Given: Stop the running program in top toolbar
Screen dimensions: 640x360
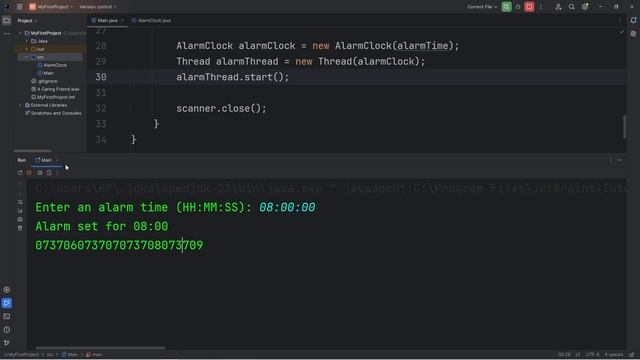Looking at the screenshot, I should tap(529, 7).
